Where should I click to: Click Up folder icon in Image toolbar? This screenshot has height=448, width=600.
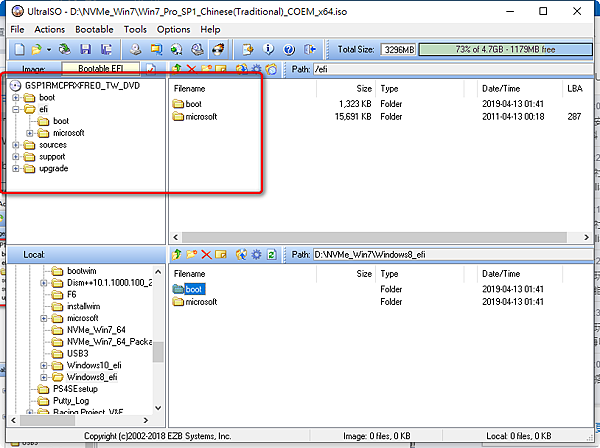176,69
